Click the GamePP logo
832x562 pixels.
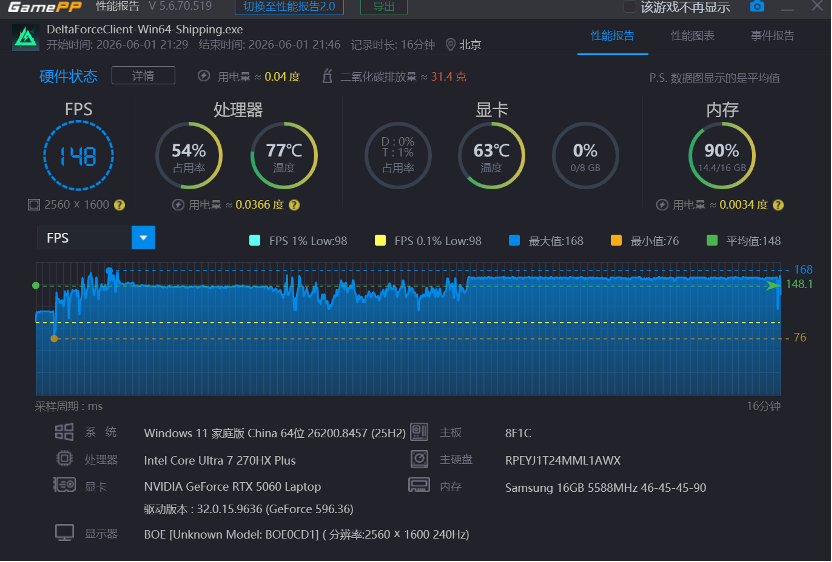tap(45, 7)
